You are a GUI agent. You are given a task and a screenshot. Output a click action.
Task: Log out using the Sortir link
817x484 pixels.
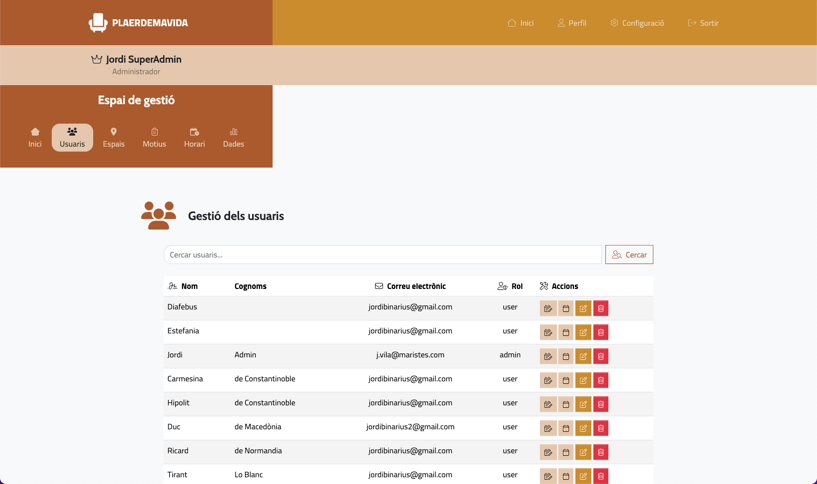tap(703, 23)
